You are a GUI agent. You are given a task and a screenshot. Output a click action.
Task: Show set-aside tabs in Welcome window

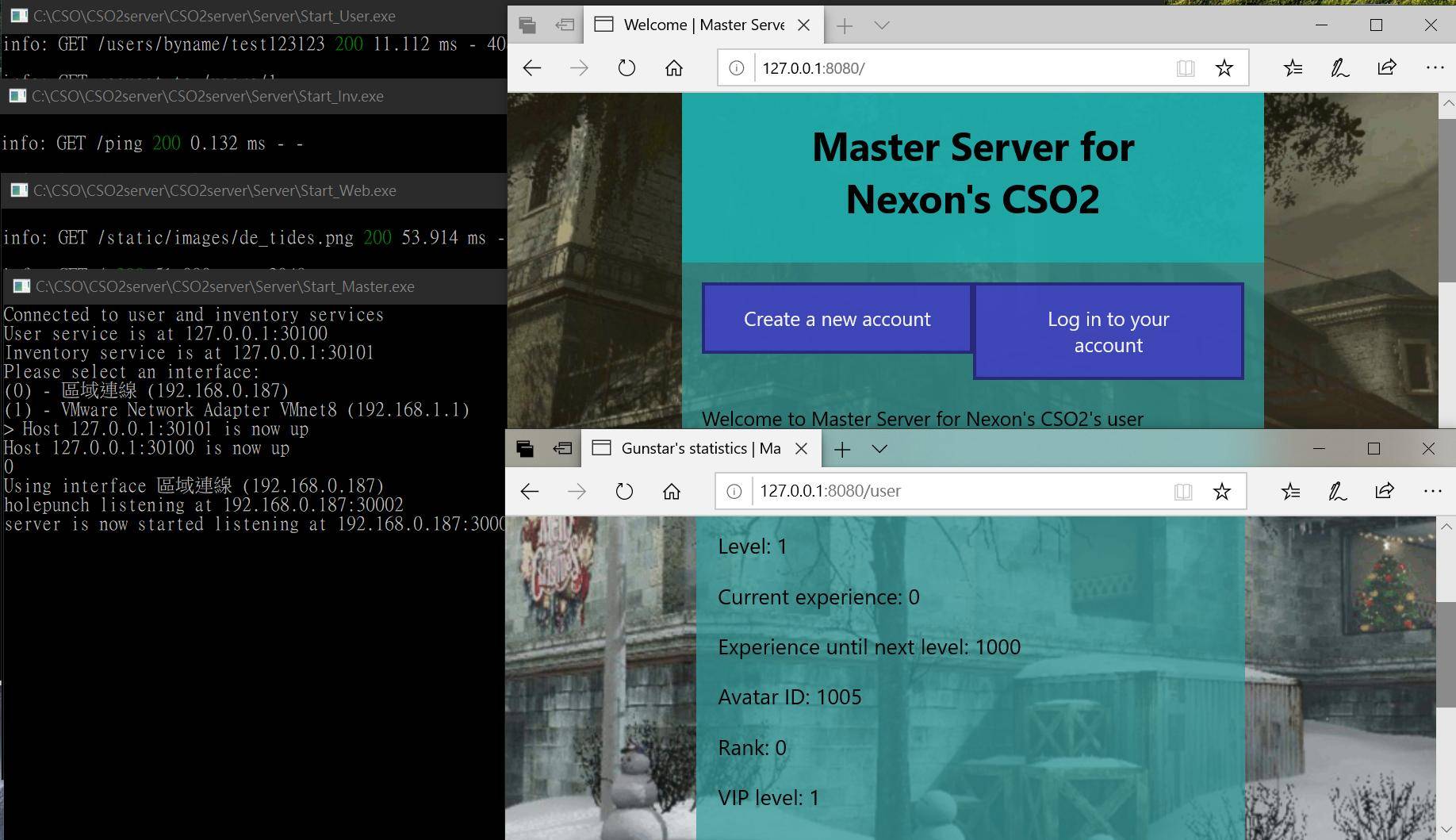527,25
